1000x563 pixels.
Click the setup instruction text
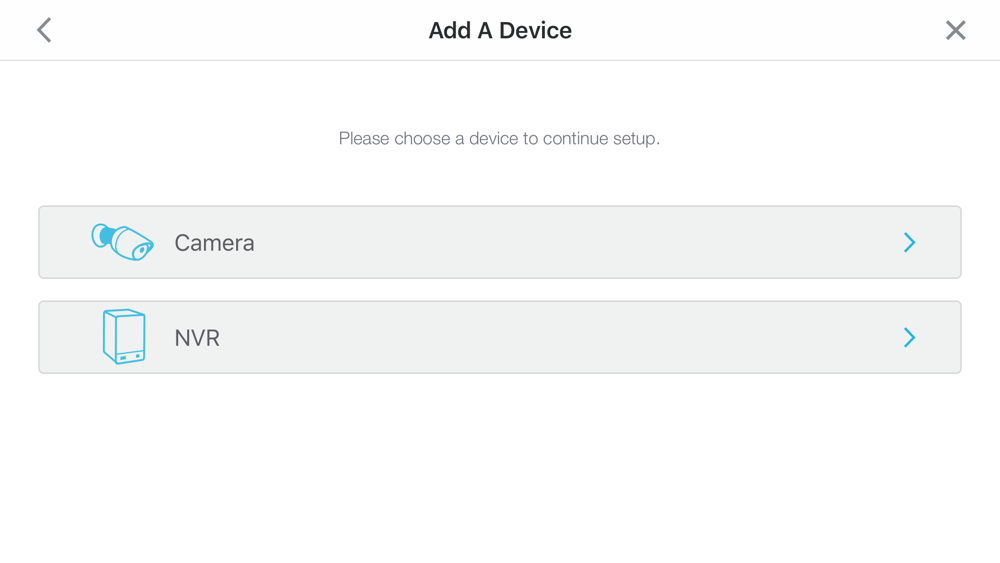(x=499, y=138)
